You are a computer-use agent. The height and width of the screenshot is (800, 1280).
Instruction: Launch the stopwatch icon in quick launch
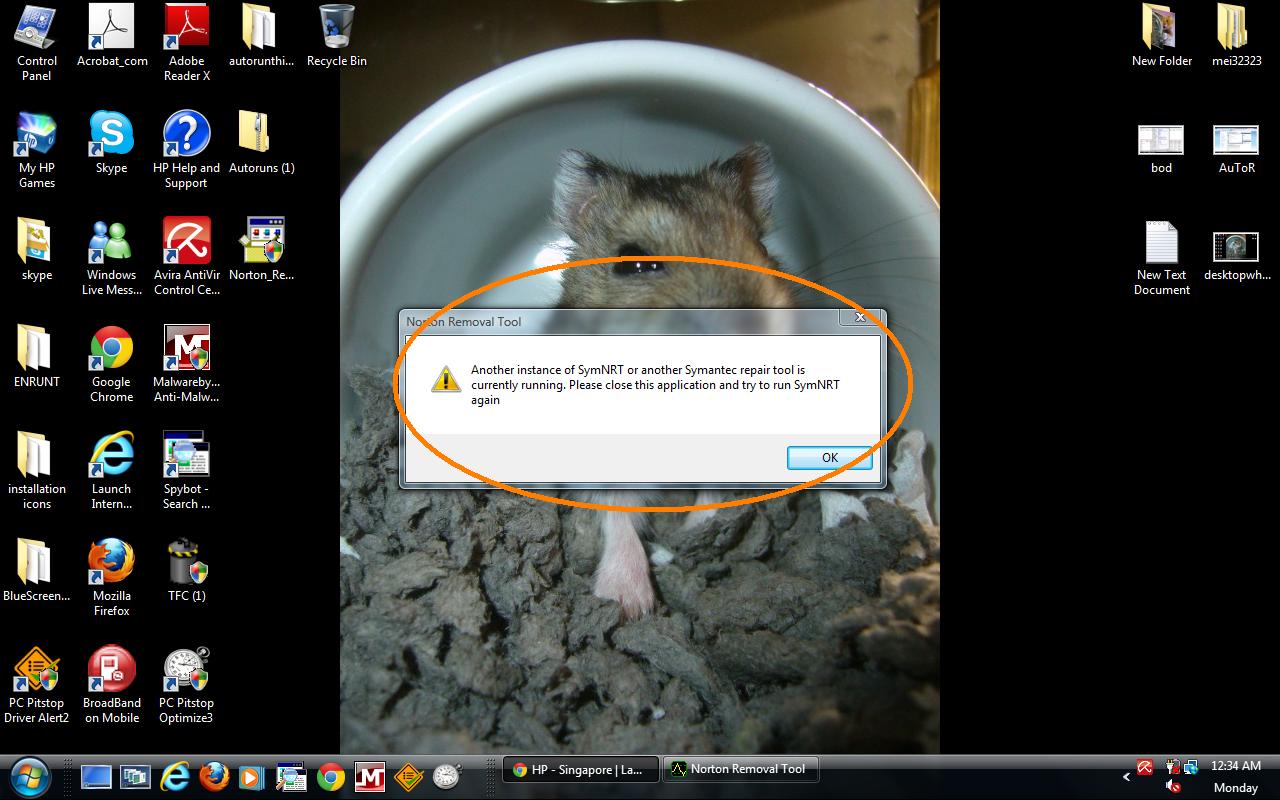447,777
